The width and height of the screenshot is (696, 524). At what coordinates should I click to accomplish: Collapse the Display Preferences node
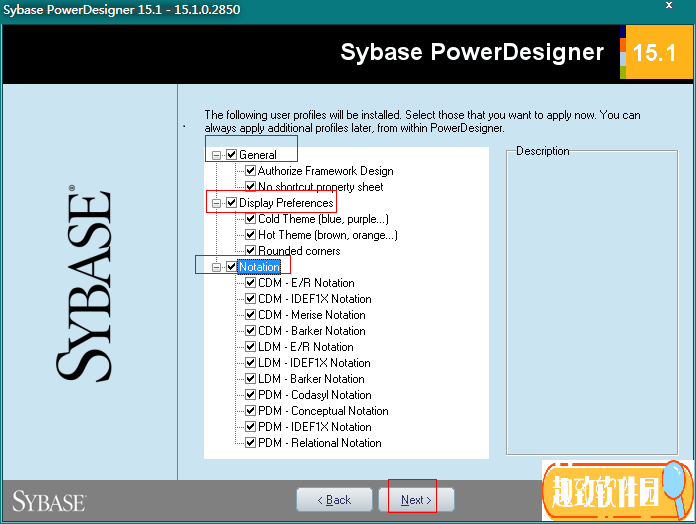coord(216,203)
